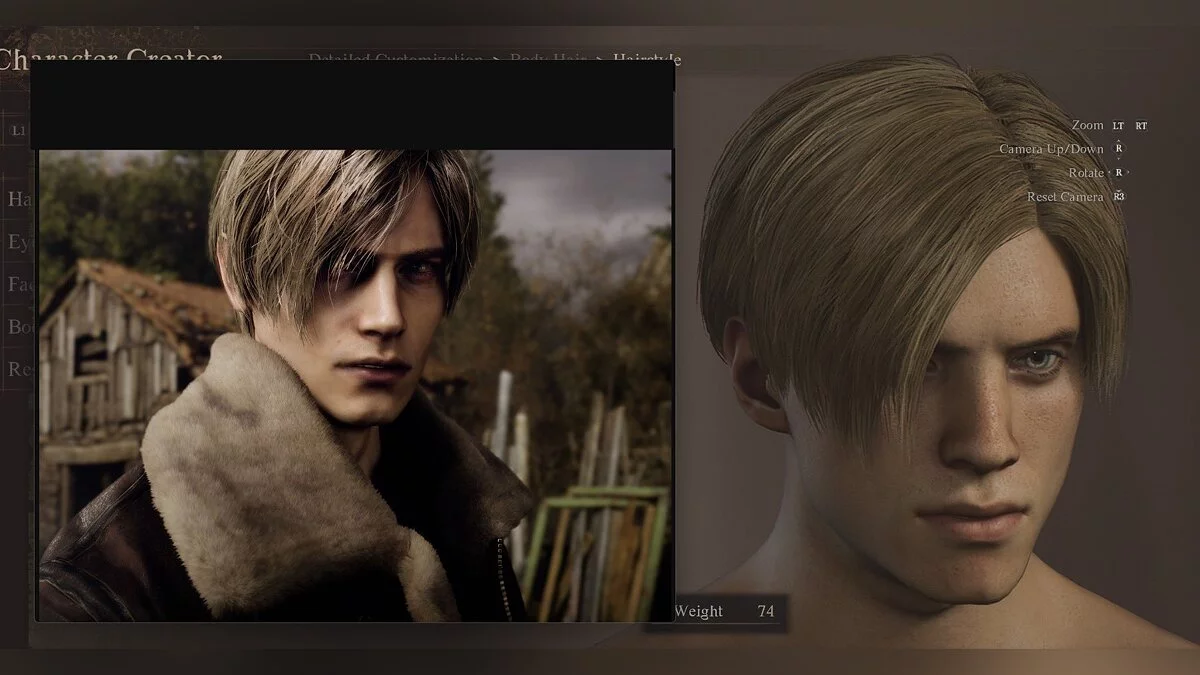Click the L1 tab switch icon

click(x=18, y=130)
